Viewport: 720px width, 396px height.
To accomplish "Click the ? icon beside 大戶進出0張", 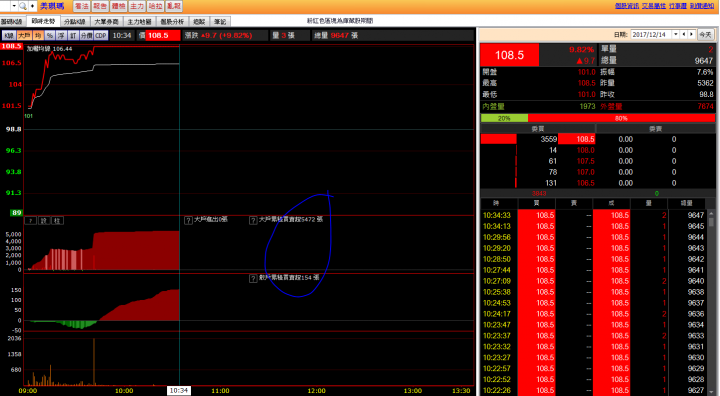I will point(188,220).
